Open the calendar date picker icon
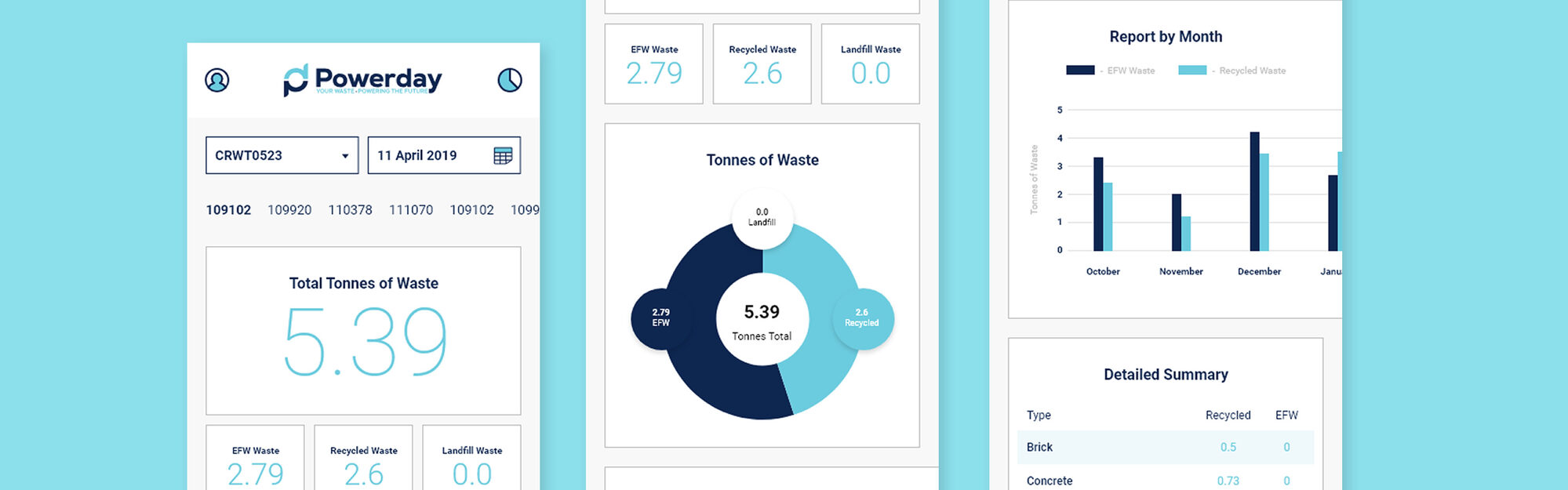The height and width of the screenshot is (490, 1568). click(x=503, y=155)
